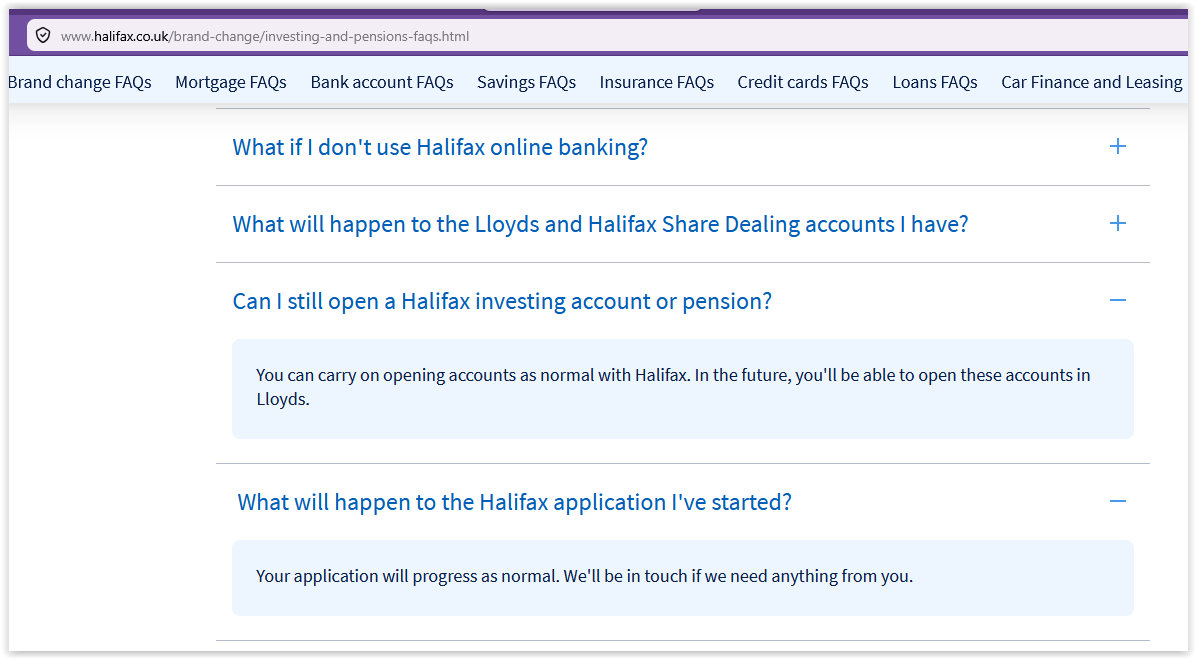Image resolution: width=1196 pixels, height=659 pixels.
Task: Click plus icon beside Share Dealing accounts question
Action: (1117, 223)
